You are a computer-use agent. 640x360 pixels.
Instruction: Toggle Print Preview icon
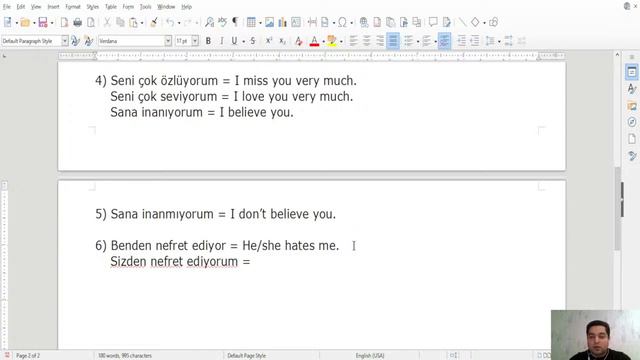pos(91,22)
